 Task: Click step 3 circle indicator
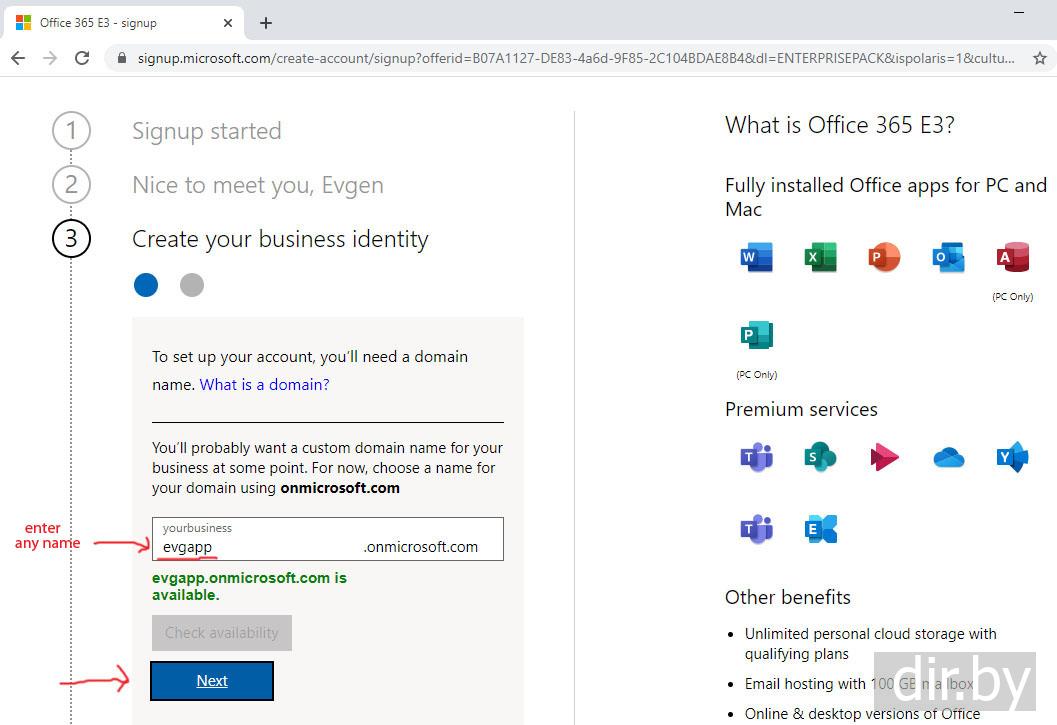[71, 239]
